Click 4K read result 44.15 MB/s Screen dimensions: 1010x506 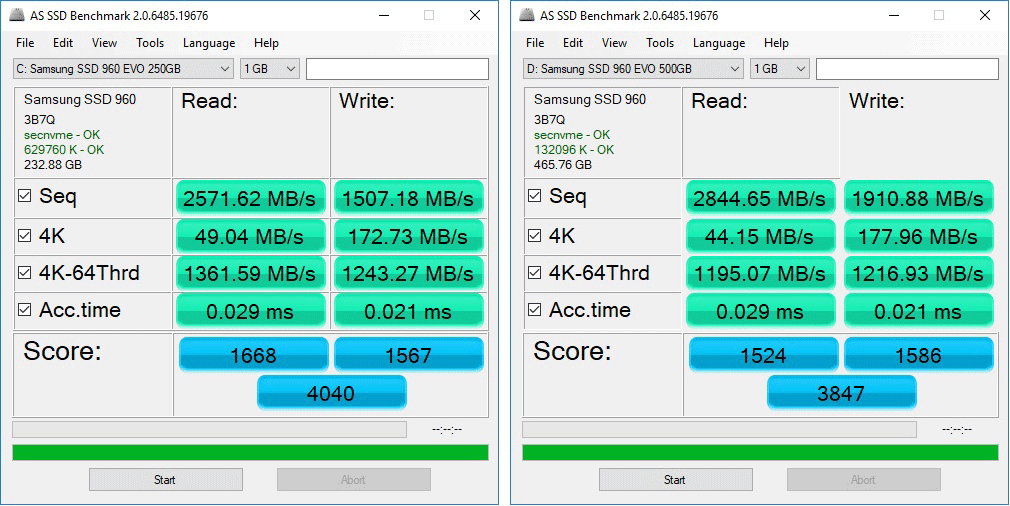tap(760, 236)
